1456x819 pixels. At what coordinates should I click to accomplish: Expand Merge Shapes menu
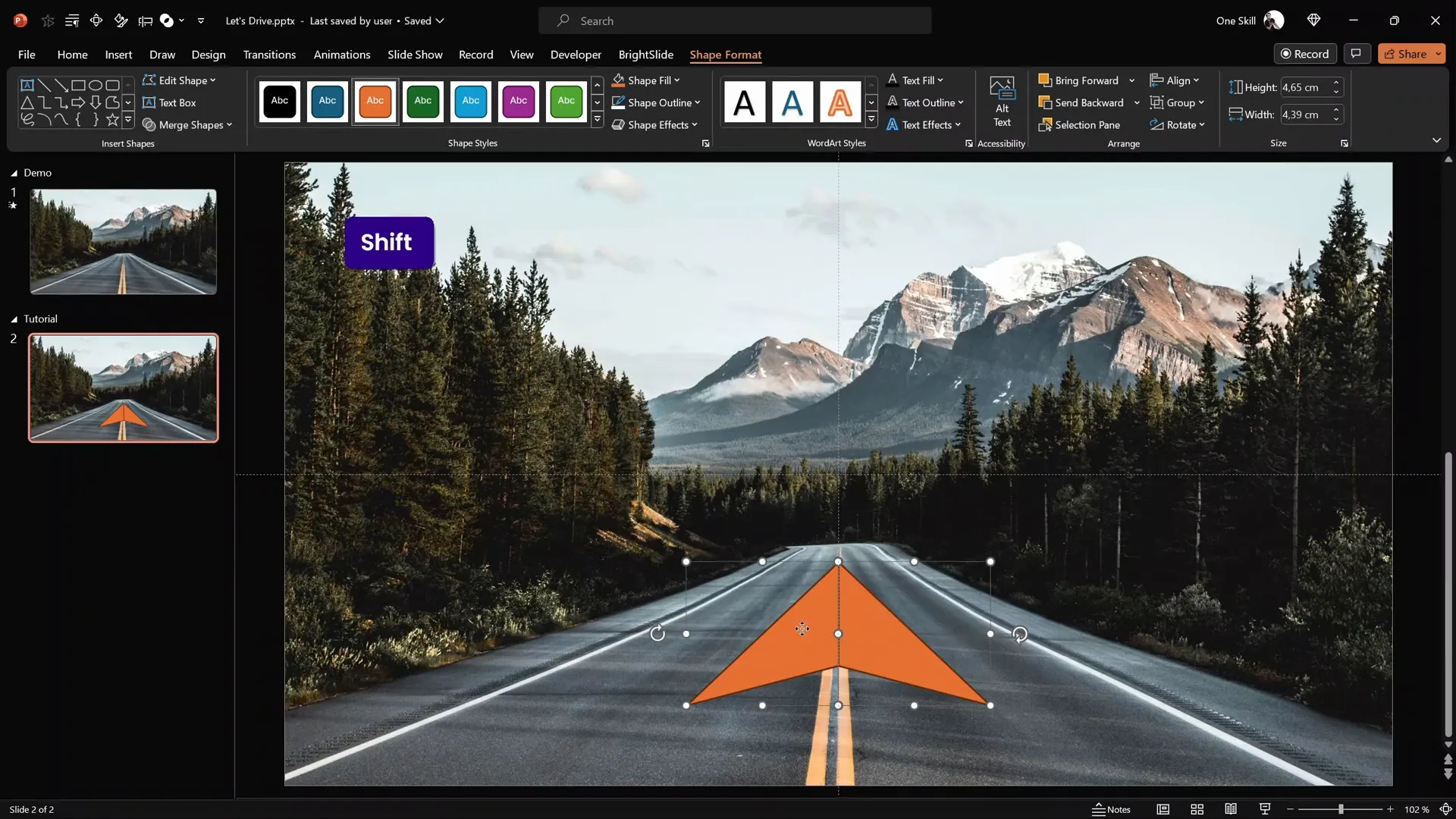(x=187, y=125)
